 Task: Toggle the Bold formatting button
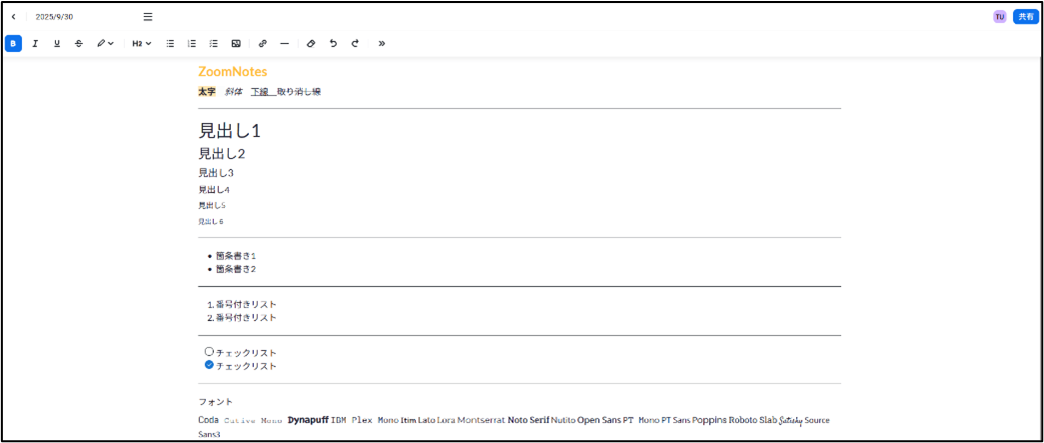(13, 43)
